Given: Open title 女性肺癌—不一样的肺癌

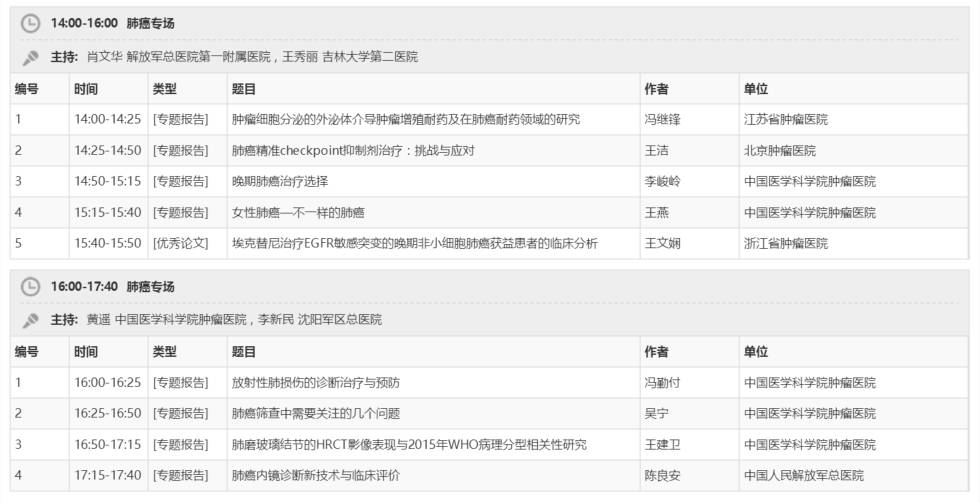Looking at the screenshot, I should click(x=298, y=212).
